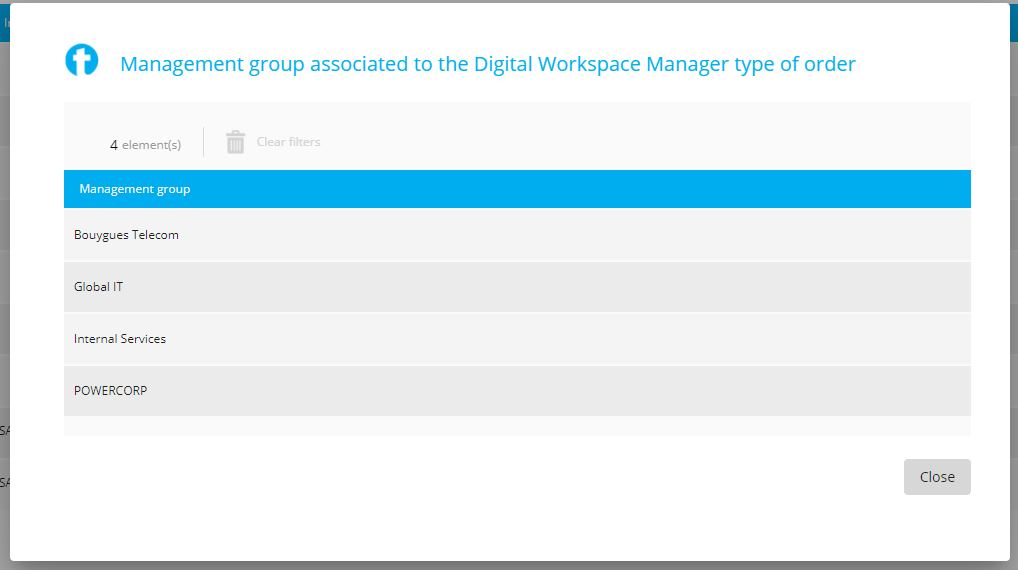Screen dimensions: 1018x570
Task: Select the Global IT management group
Action: (x=99, y=287)
